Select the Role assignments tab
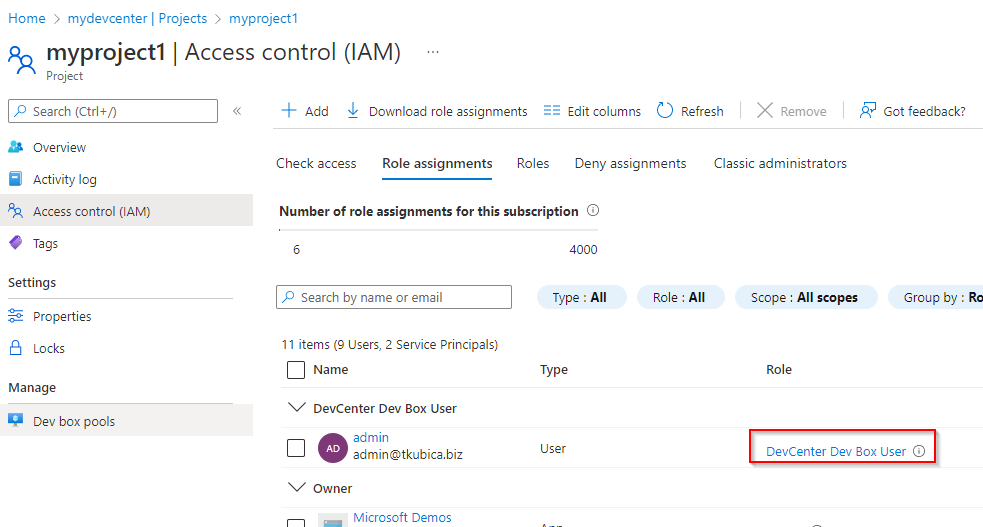Screen dimensions: 983x527 click(x=437, y=164)
